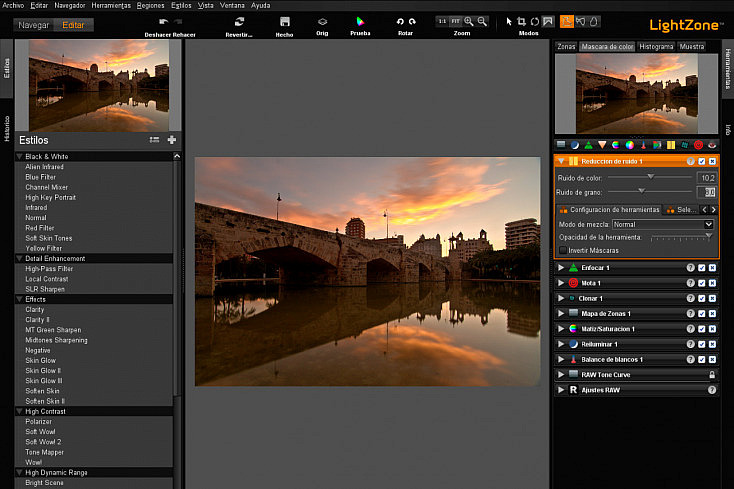Screen dimensions: 734x489
Task: Rotate image right with Rotar icon
Action: tap(412, 22)
